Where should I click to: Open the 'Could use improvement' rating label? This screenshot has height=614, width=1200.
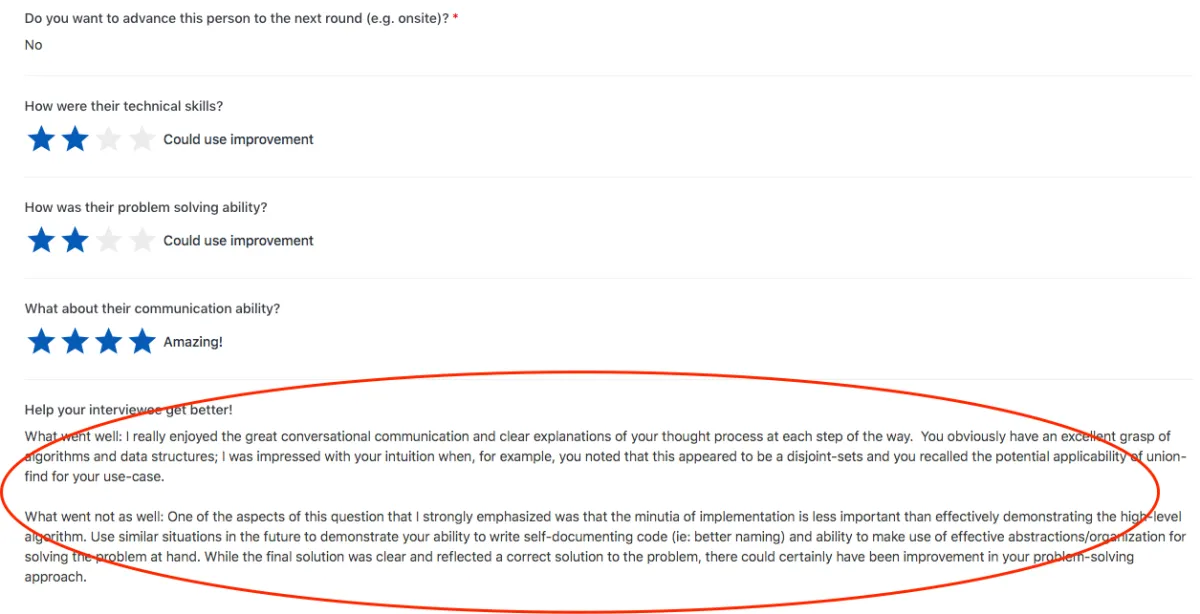pyautogui.click(x=238, y=139)
